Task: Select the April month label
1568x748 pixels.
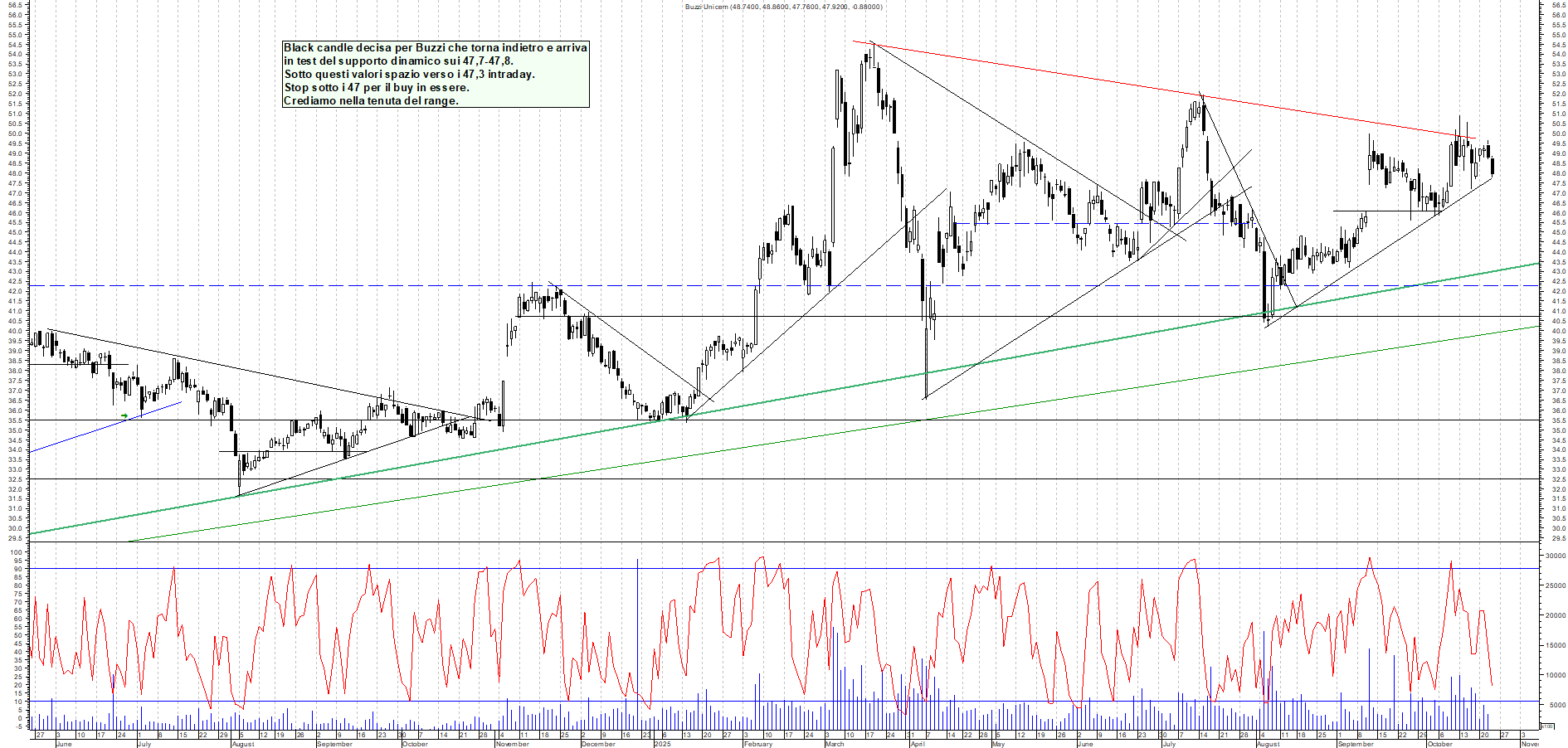Action: tap(918, 744)
